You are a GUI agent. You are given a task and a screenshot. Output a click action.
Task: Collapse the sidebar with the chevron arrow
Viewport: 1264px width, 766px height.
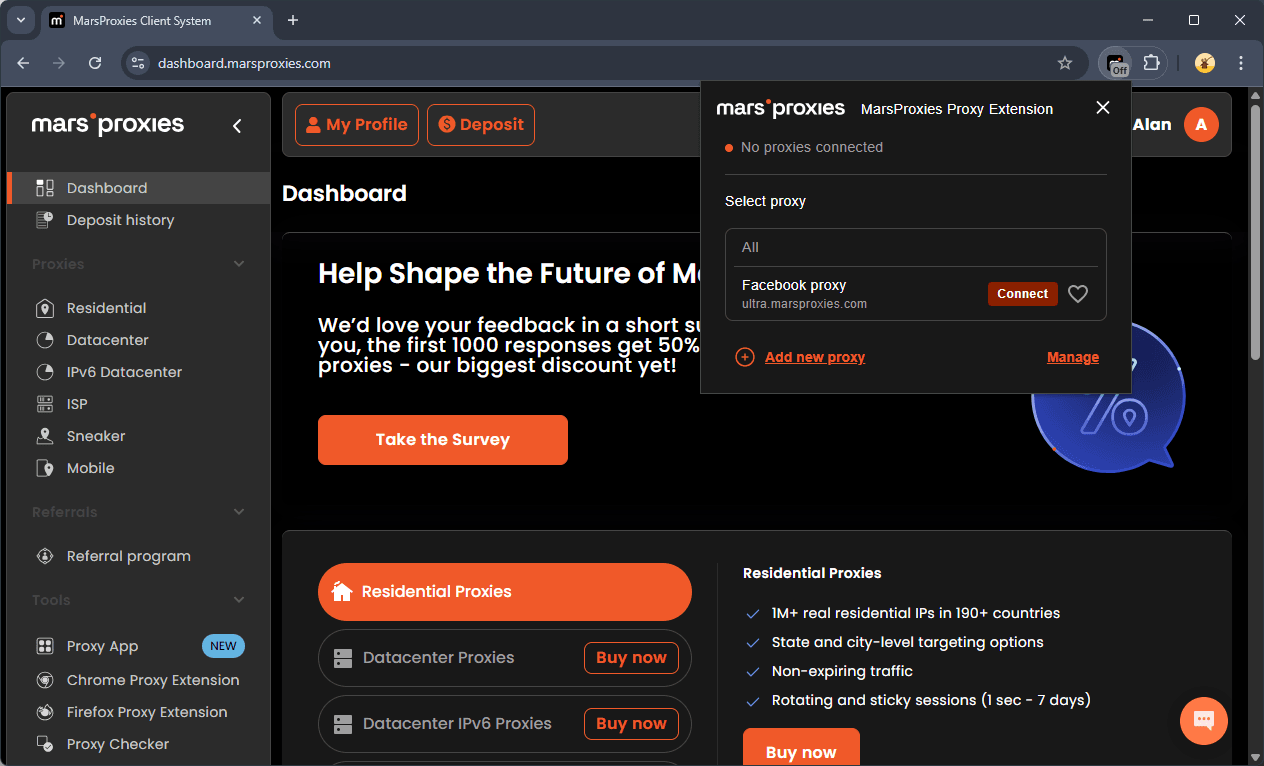[237, 126]
